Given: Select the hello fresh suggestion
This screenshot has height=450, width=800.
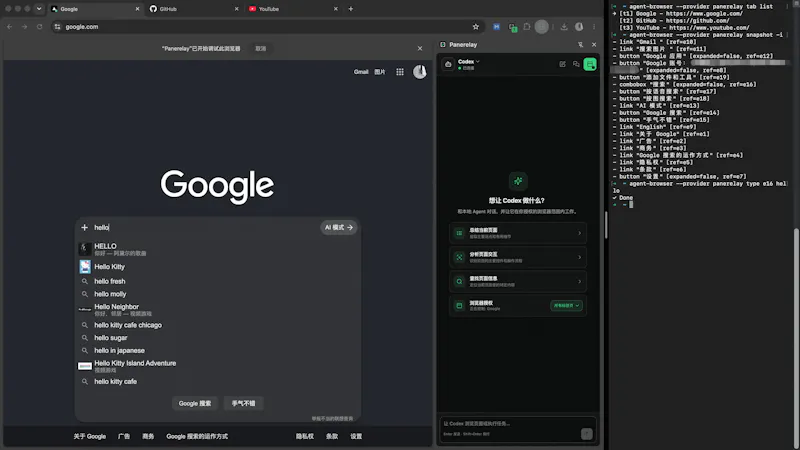Looking at the screenshot, I should pos(218,281).
